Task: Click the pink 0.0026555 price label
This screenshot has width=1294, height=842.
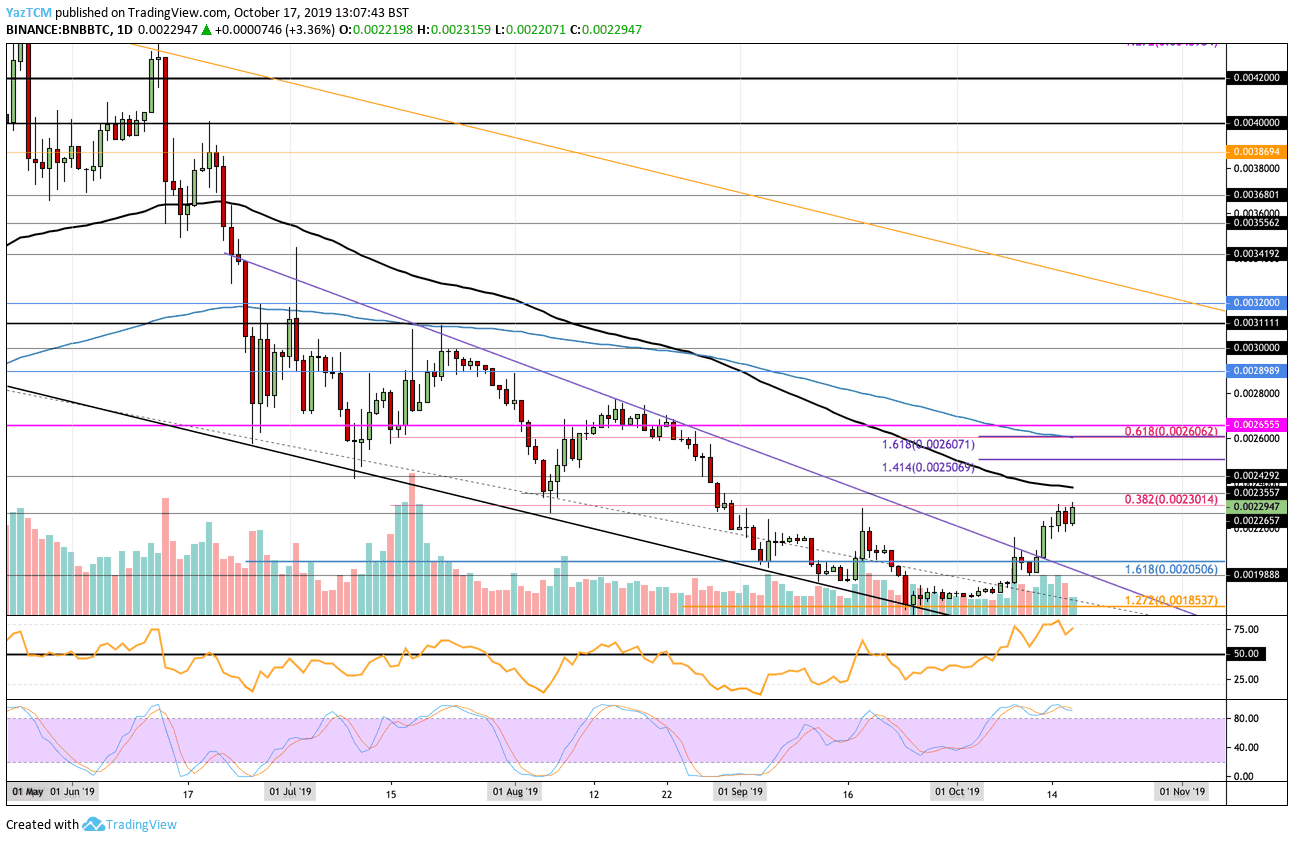Action: click(x=1256, y=425)
